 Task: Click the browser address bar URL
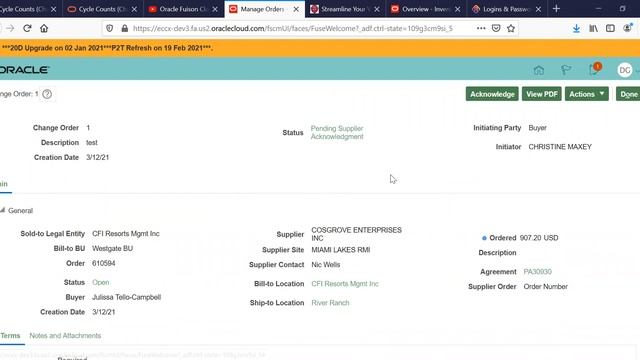pos(293,28)
